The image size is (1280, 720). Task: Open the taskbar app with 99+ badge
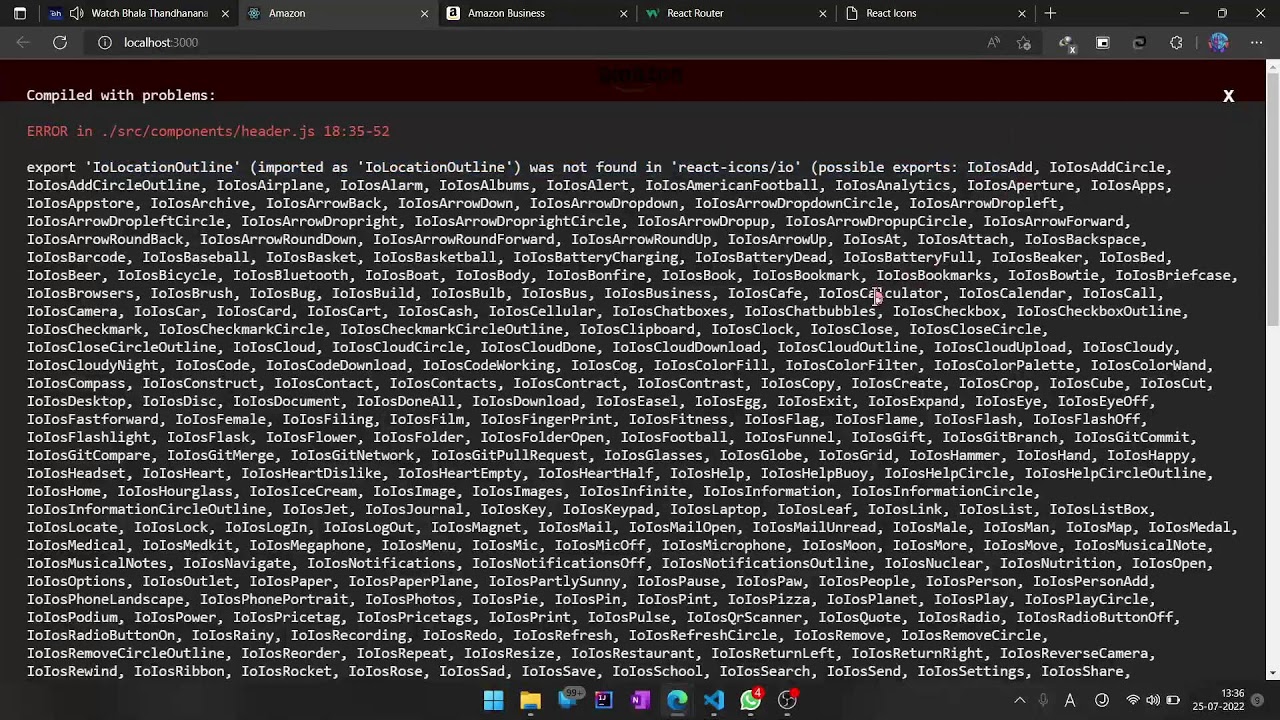568,700
